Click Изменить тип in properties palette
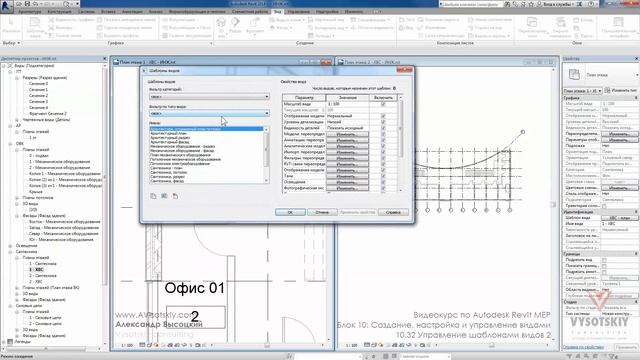This screenshot has width=640, height=360. pos(621,90)
